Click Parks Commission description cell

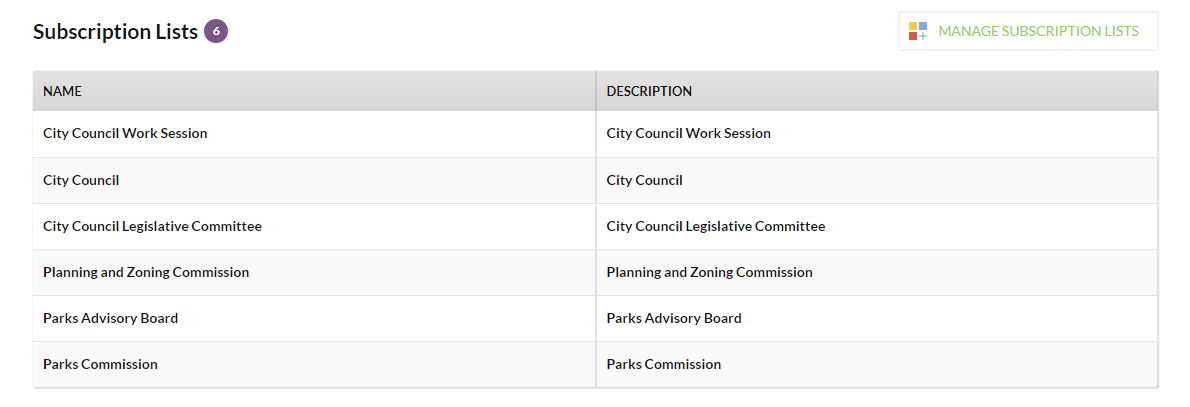(877, 364)
